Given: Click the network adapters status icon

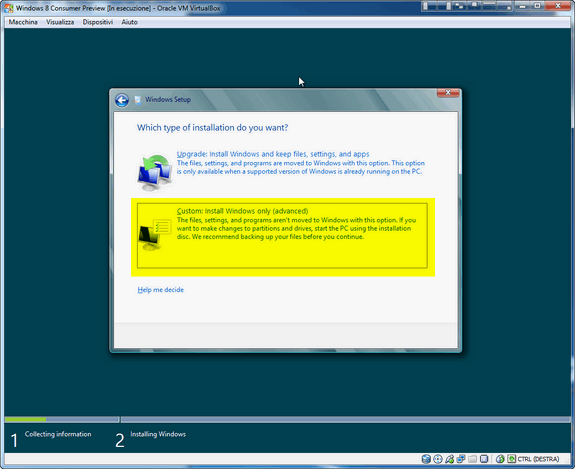Looking at the screenshot, I should click(x=461, y=459).
